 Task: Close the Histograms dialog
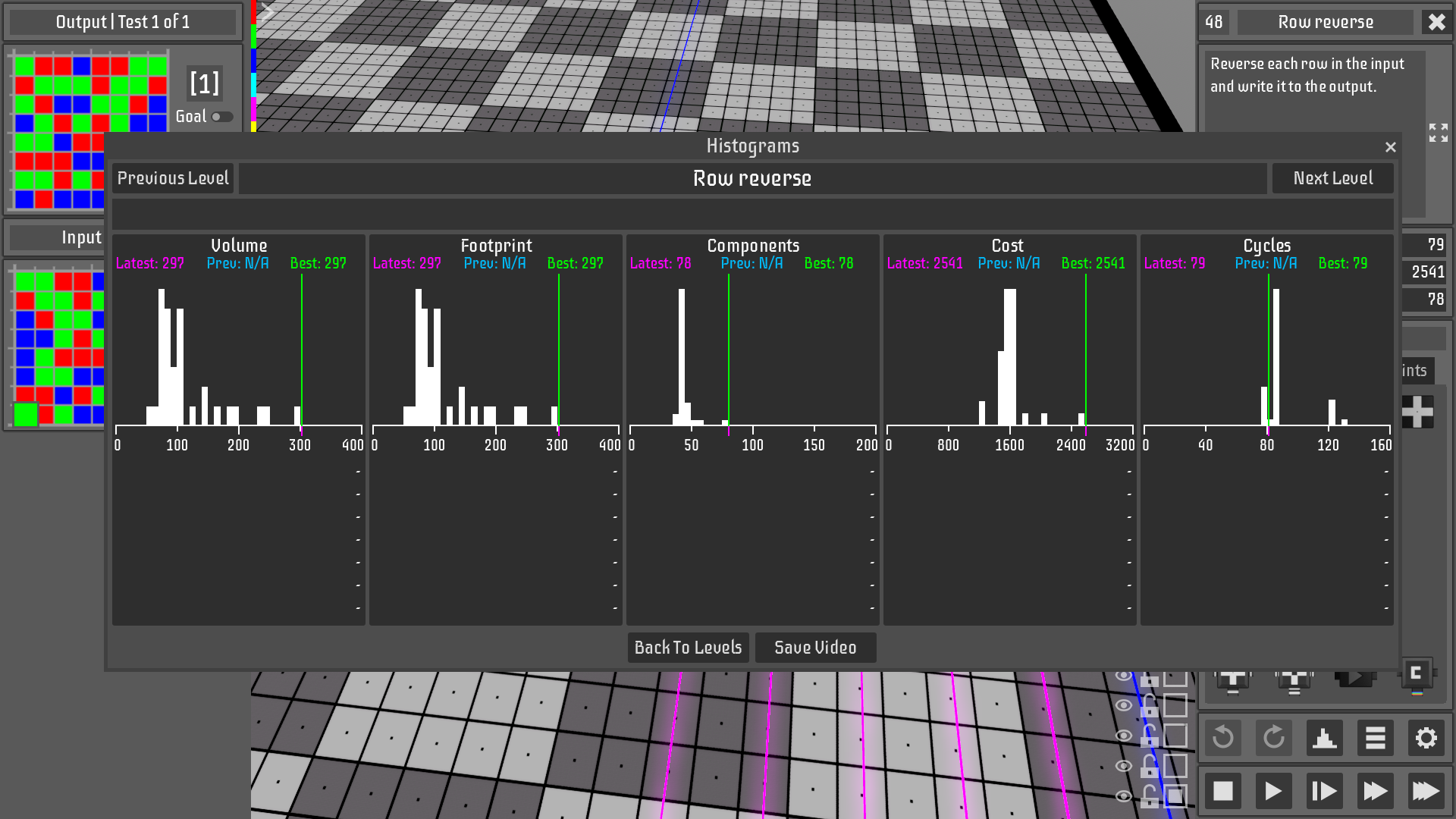pos(1390,147)
